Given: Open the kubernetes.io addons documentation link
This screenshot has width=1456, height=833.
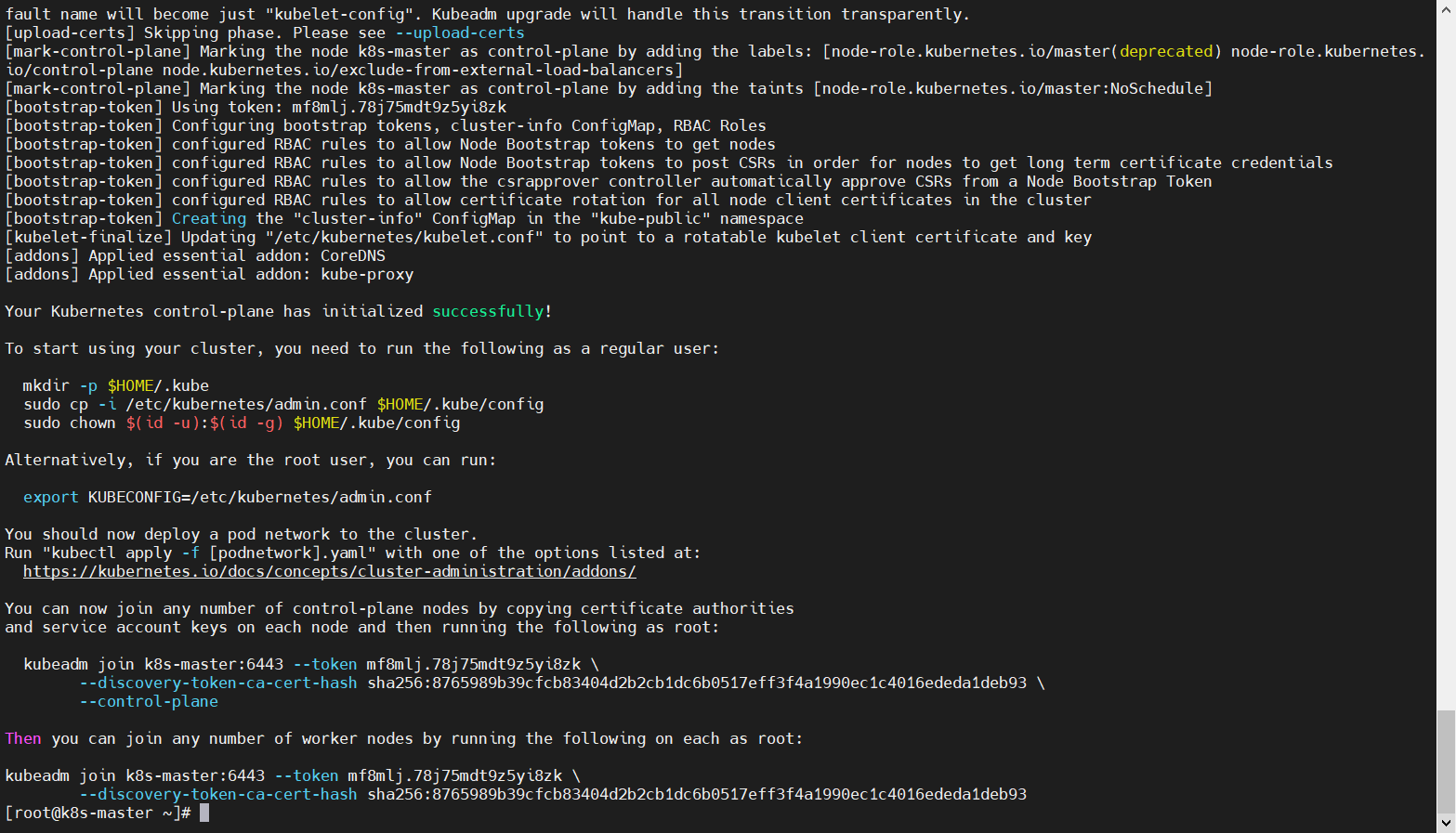Looking at the screenshot, I should [x=330, y=571].
